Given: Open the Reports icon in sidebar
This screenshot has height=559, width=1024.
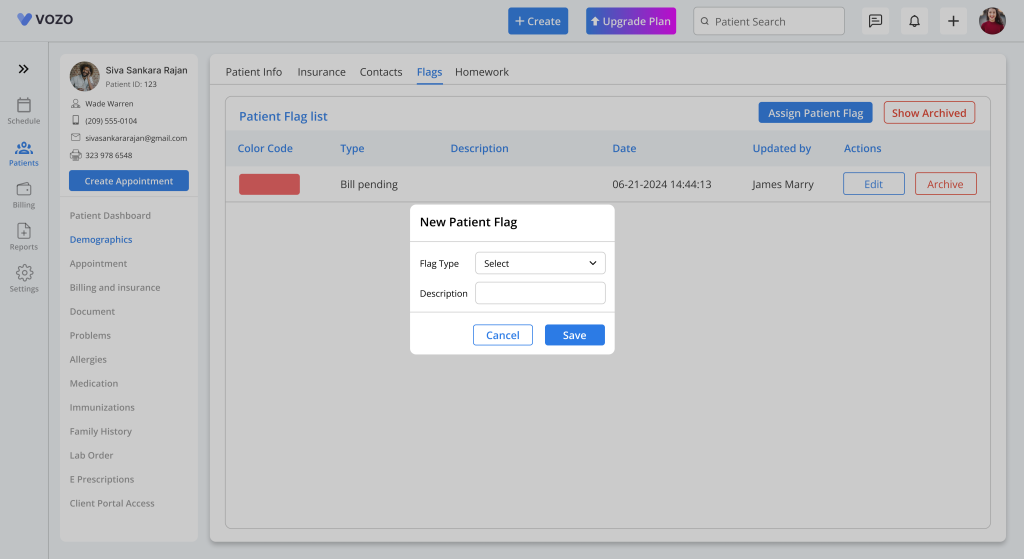Looking at the screenshot, I should point(24,231).
